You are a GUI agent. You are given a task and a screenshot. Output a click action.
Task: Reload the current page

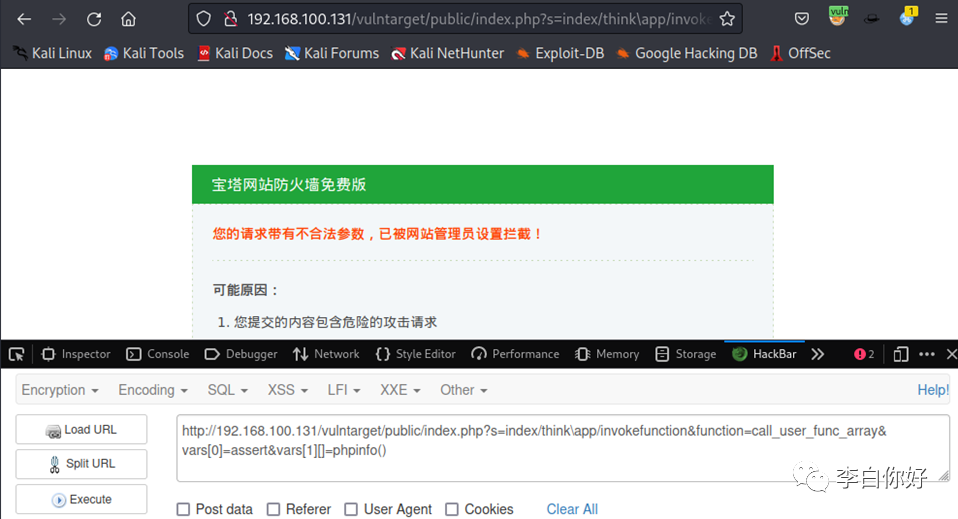click(x=93, y=20)
